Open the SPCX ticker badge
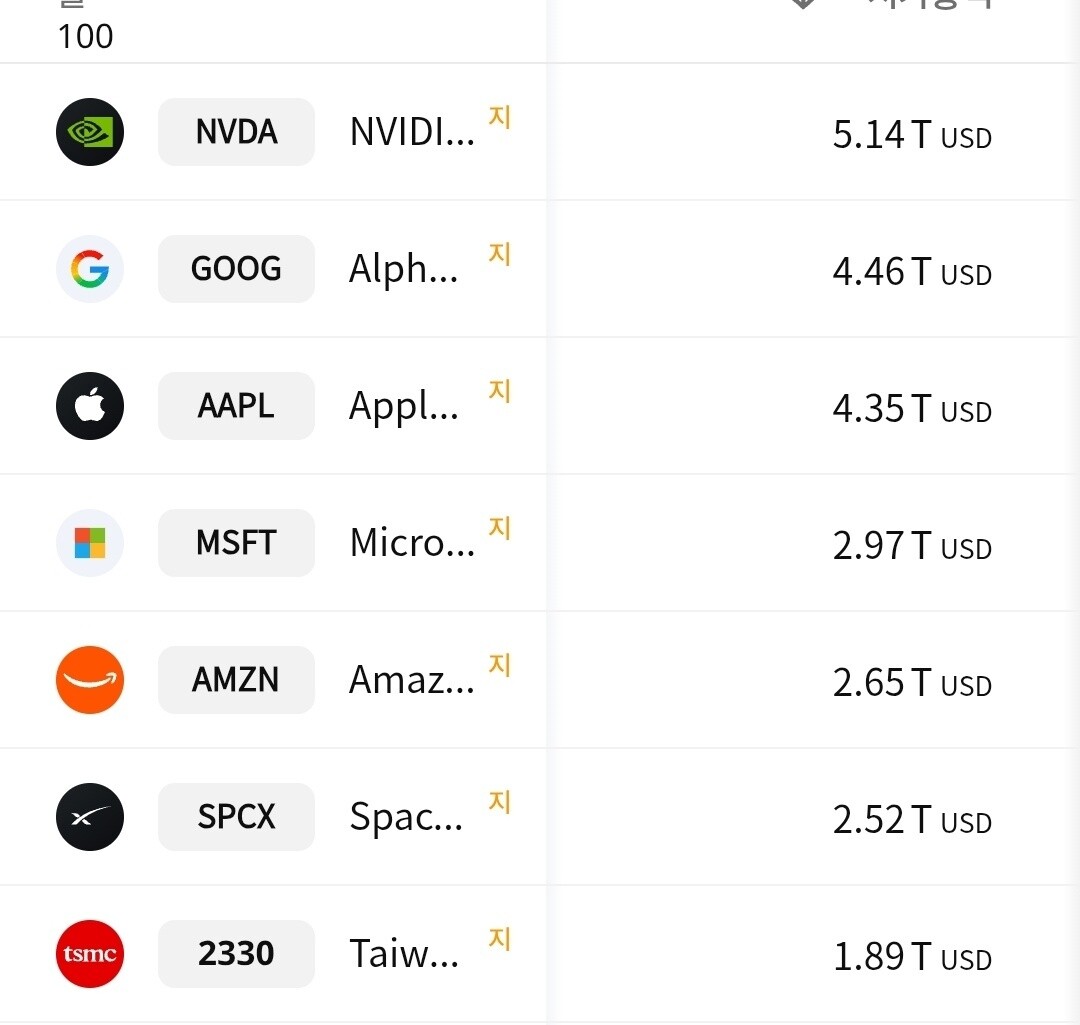Image resolution: width=1080 pixels, height=1025 pixels. click(x=236, y=817)
